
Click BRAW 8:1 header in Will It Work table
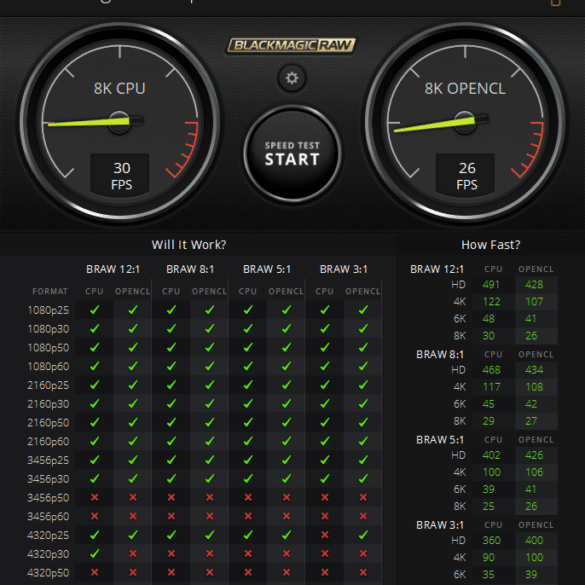190,269
